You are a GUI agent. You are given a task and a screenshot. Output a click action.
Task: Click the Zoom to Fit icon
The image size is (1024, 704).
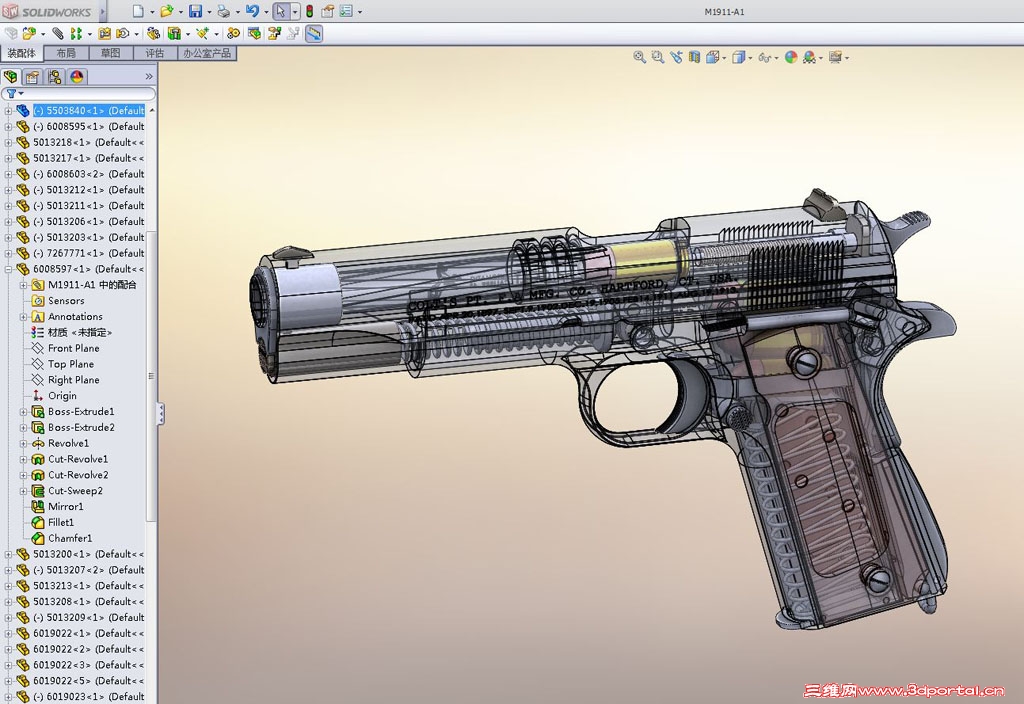[639, 57]
